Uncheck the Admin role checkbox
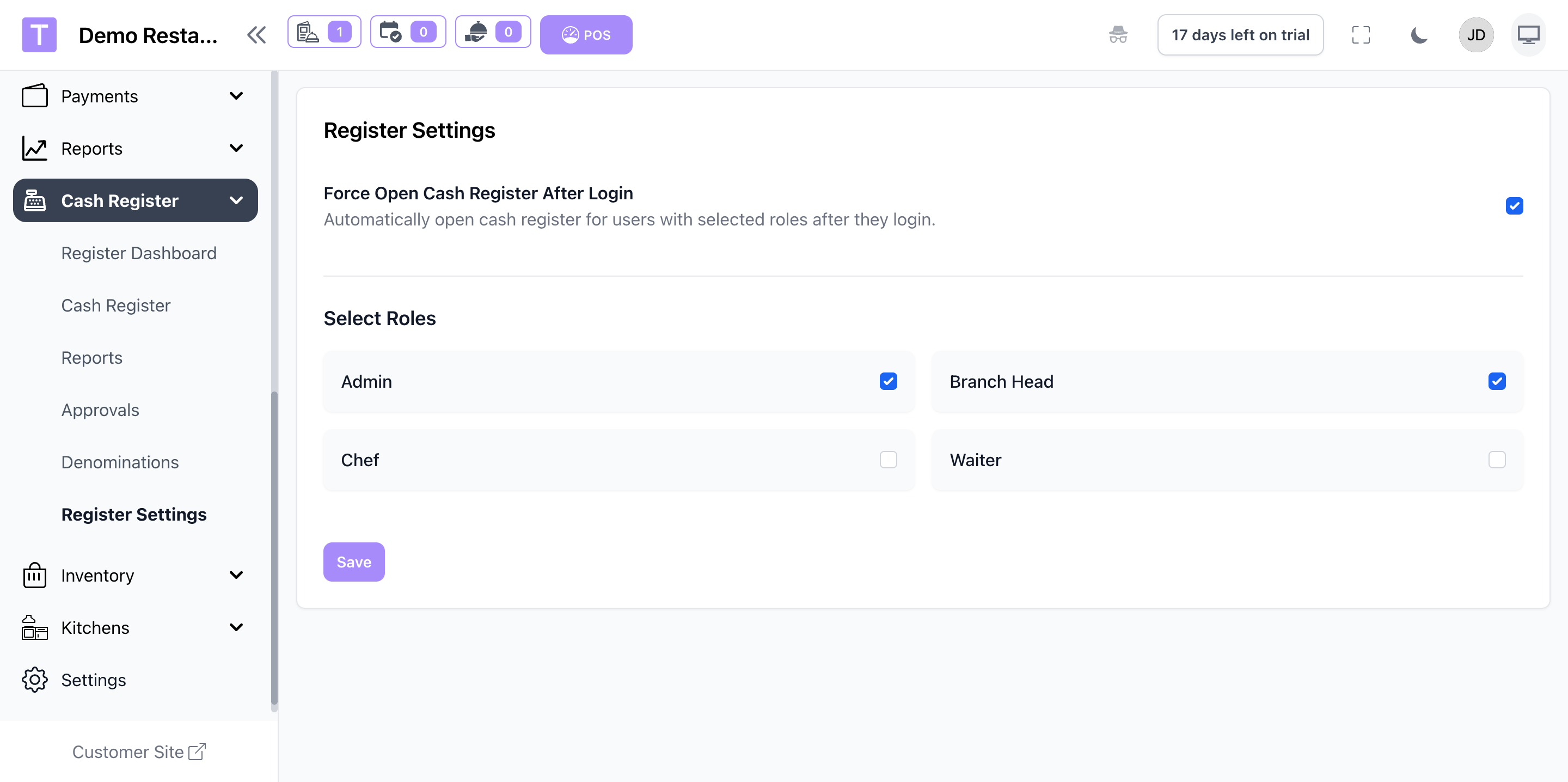This screenshot has height=782, width=1568. [887, 381]
